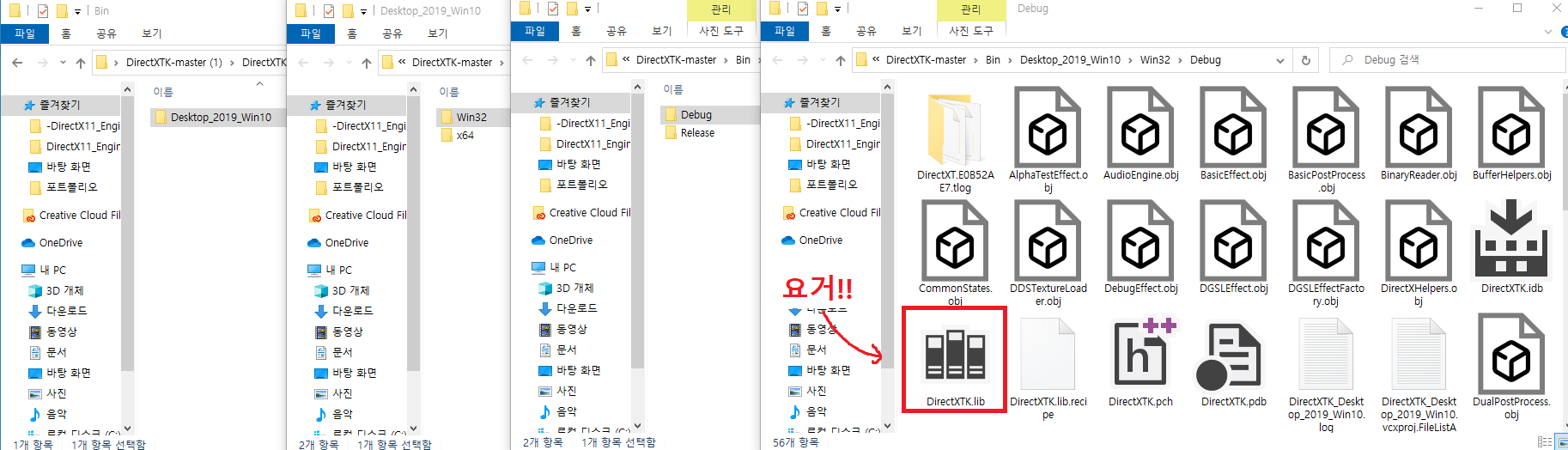Click DirectXTK-master (1) breadcrumb in Bin window
The width and height of the screenshot is (1568, 450).
(174, 63)
